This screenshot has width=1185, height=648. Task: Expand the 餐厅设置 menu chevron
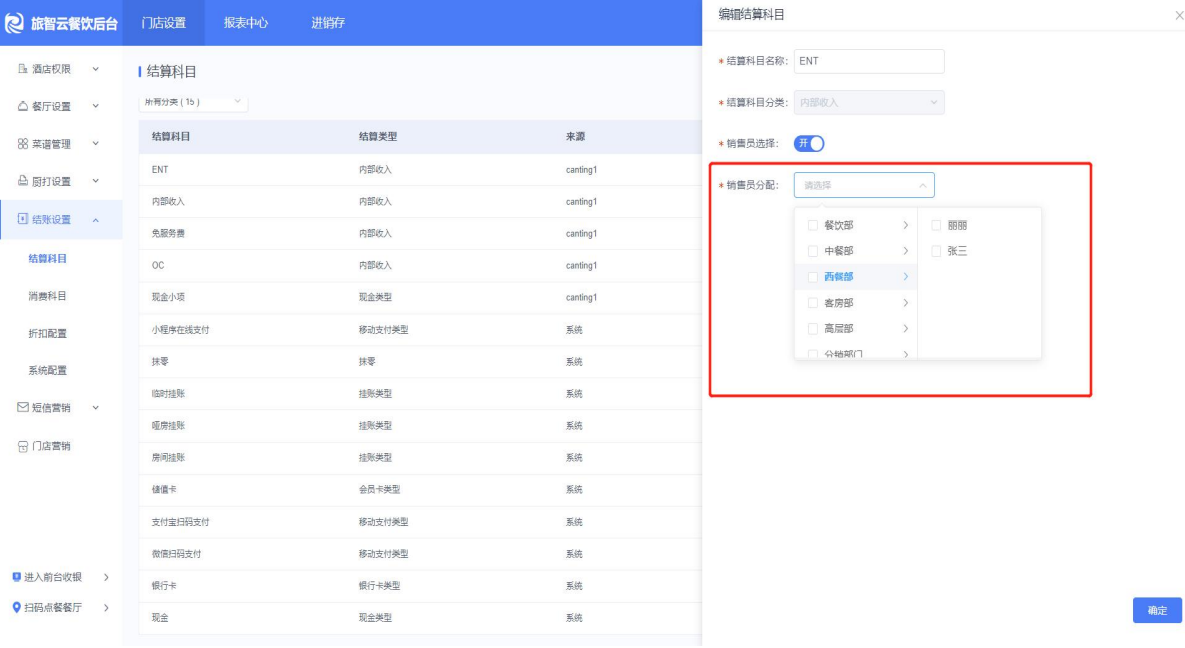click(x=95, y=107)
